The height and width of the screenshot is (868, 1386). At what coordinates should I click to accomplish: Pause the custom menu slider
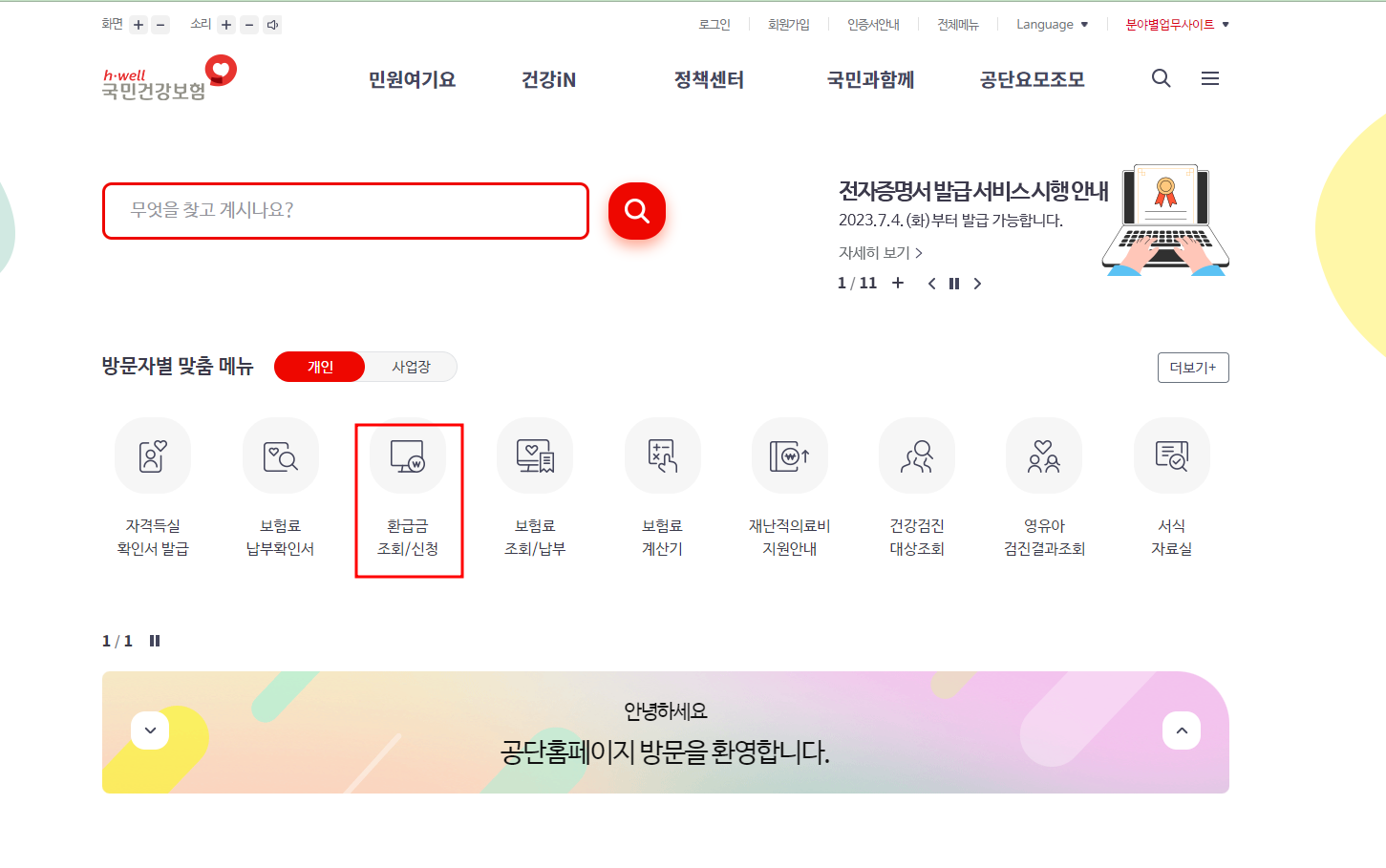155,641
